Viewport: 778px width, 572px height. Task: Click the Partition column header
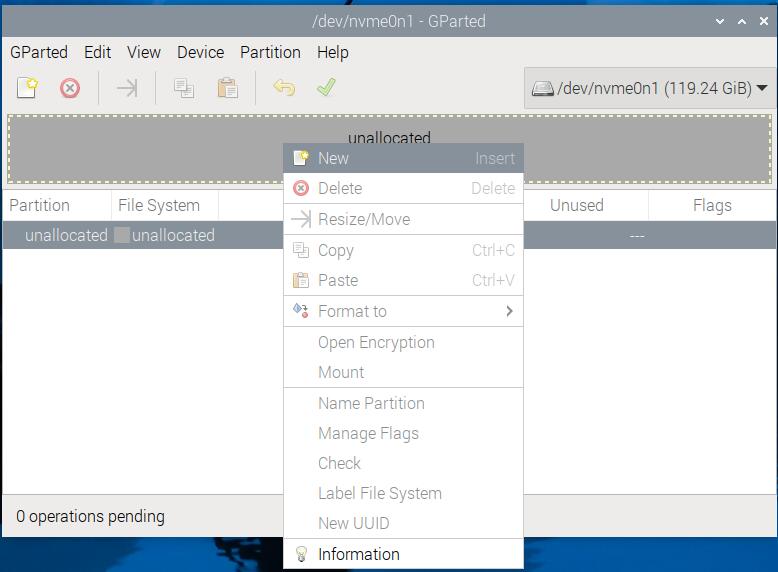click(x=57, y=205)
